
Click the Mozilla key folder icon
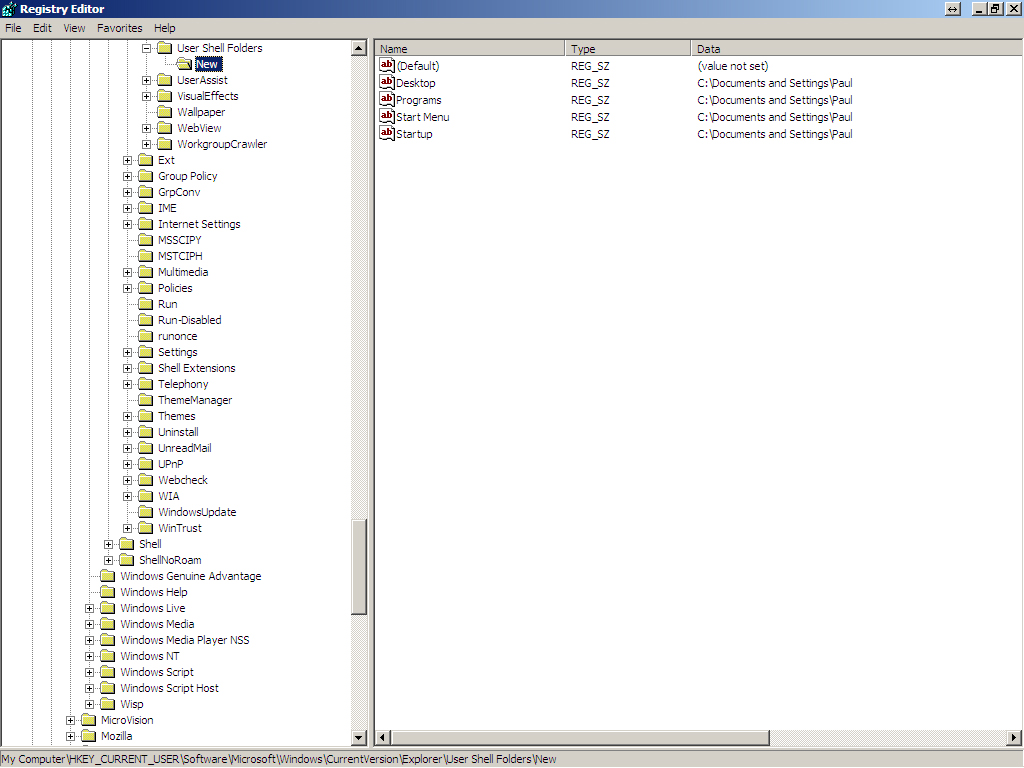(x=89, y=736)
